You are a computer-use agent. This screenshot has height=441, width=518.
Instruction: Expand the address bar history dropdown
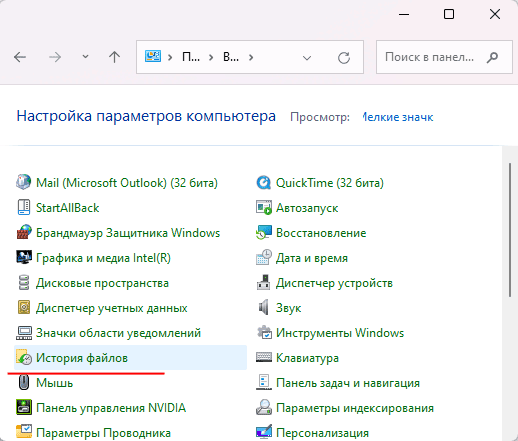(x=307, y=58)
